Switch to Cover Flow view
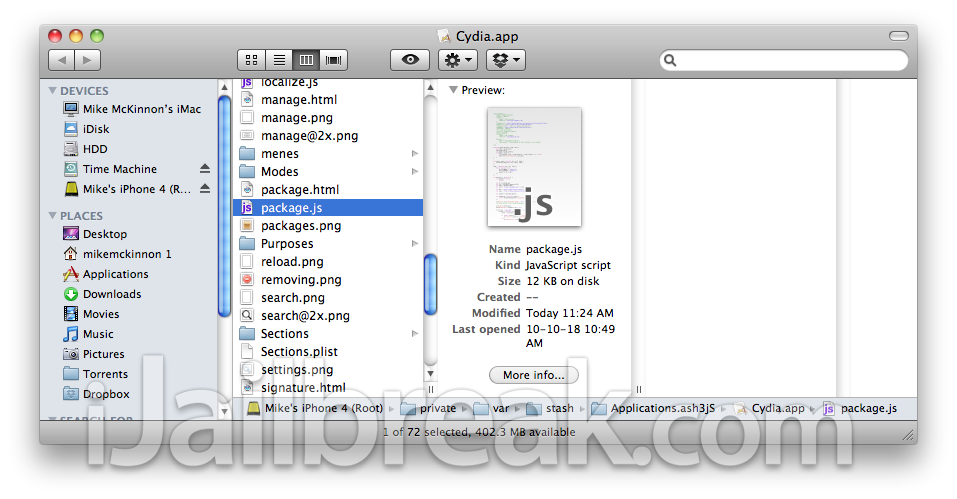 334,60
